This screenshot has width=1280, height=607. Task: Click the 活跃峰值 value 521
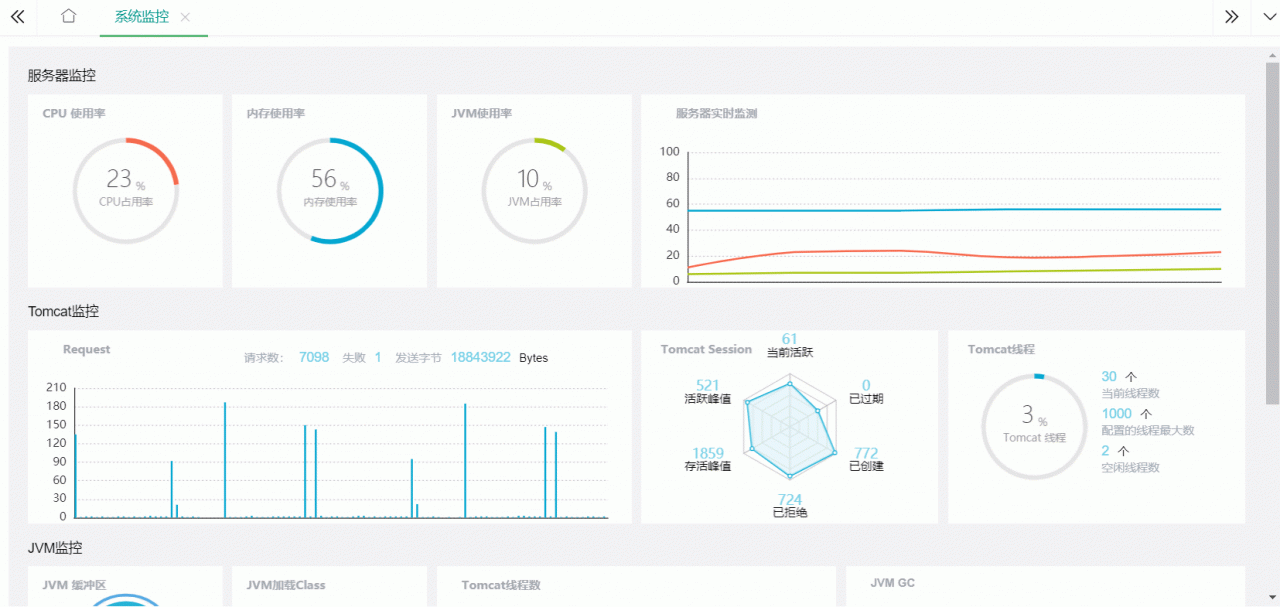tap(708, 385)
